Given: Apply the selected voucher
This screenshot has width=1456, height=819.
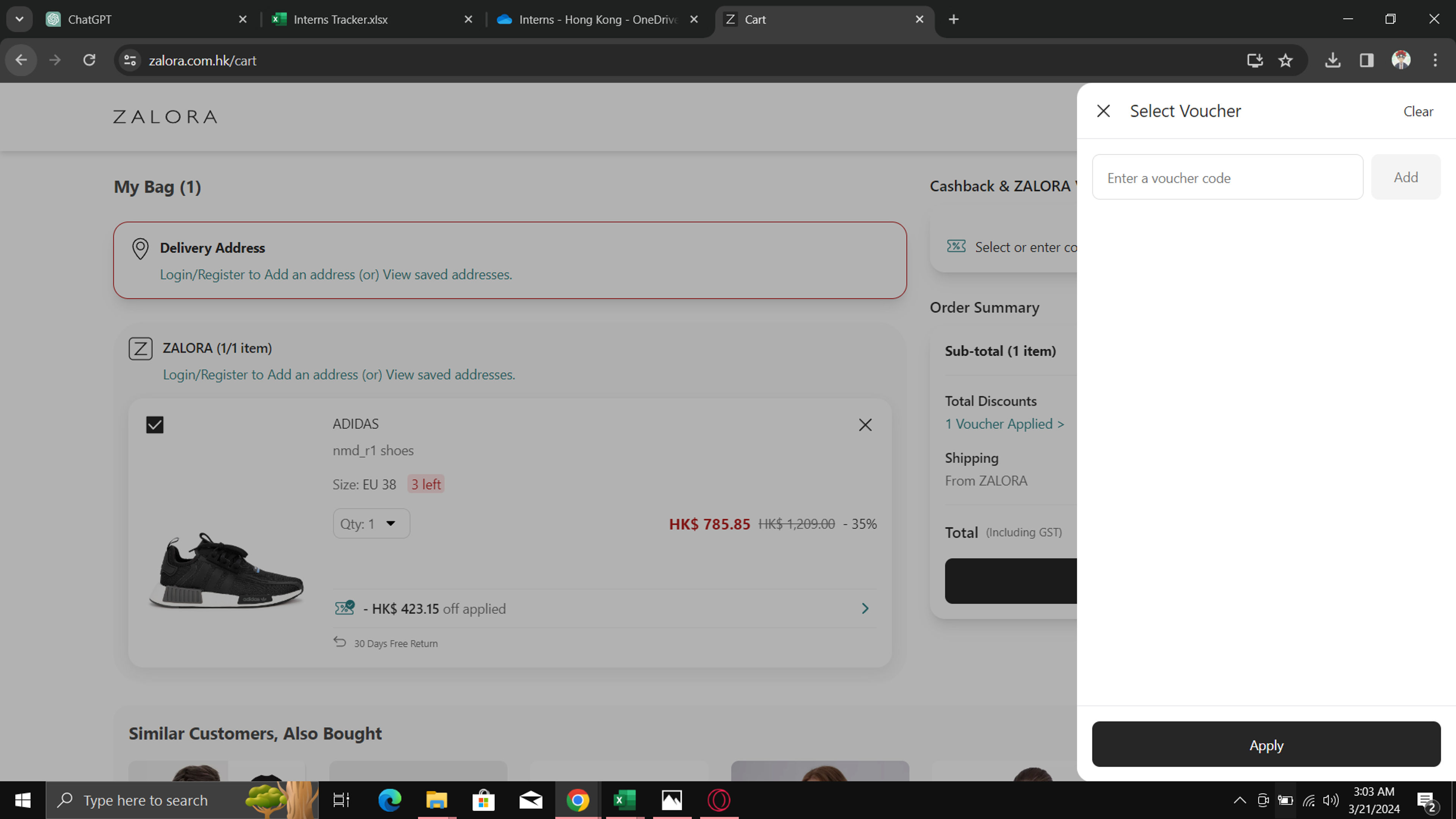Looking at the screenshot, I should pos(1266,744).
